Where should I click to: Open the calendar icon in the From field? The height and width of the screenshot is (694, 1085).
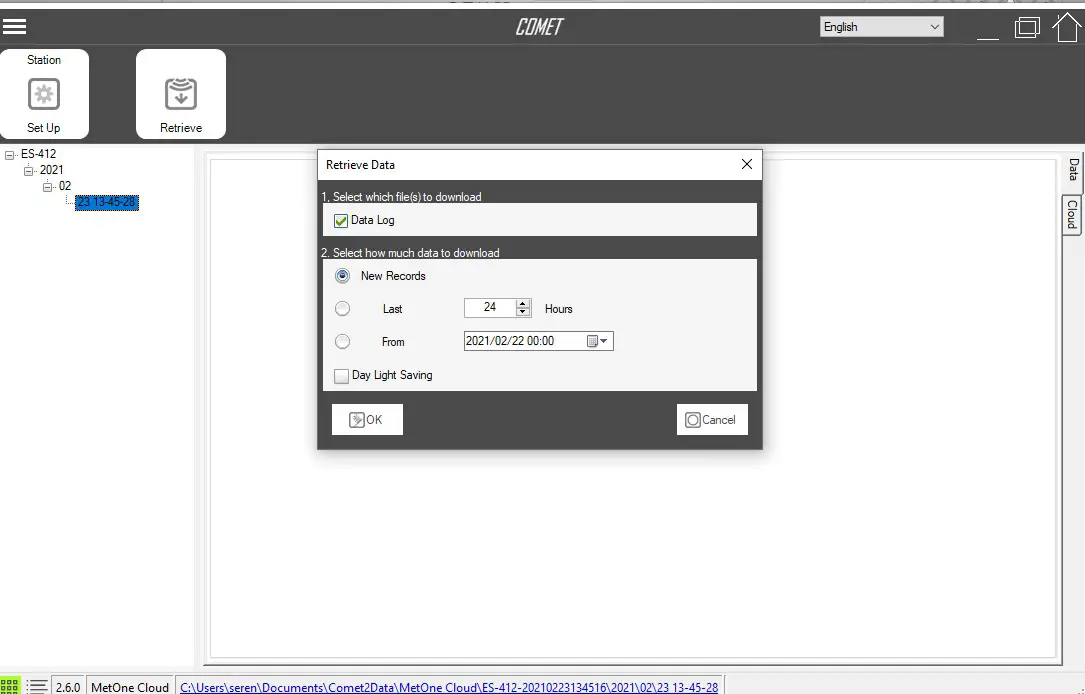pos(592,341)
